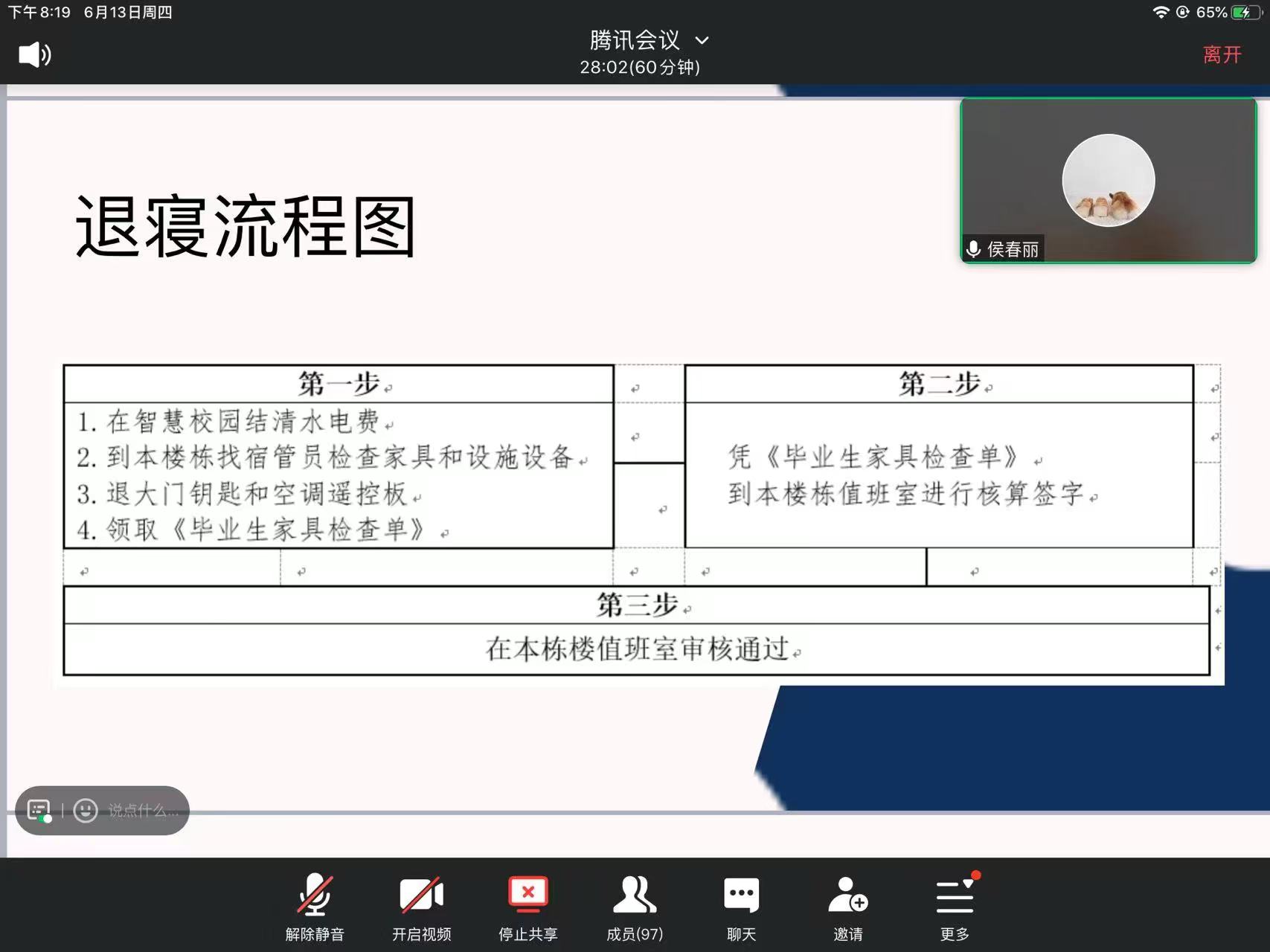Tap the Wi-Fi status icon

(1161, 12)
